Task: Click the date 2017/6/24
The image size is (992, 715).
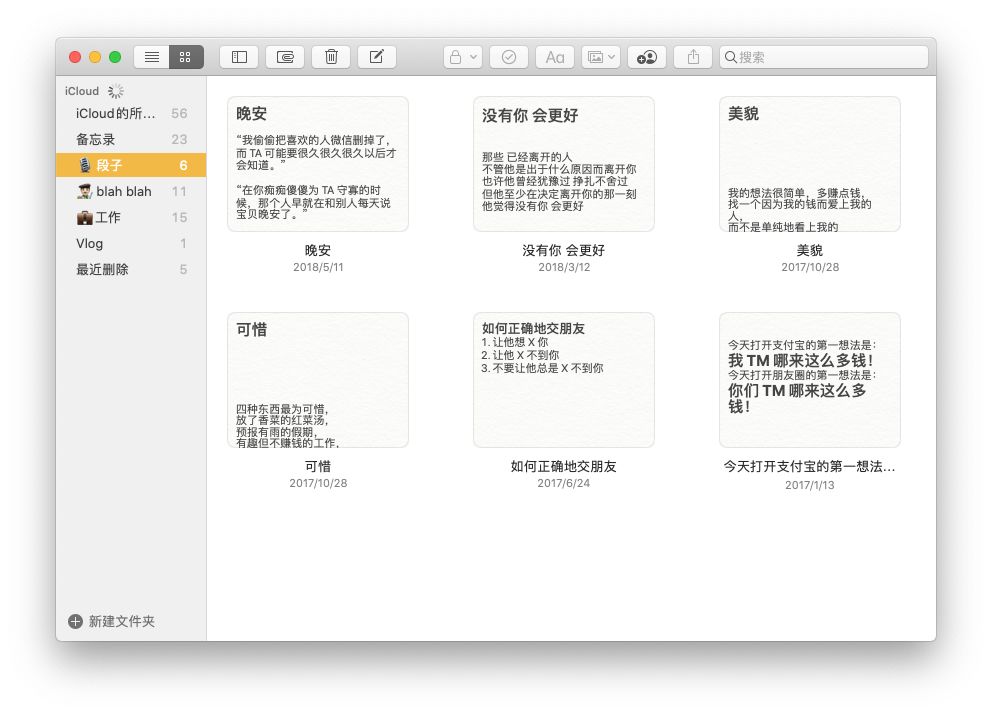Action: pyautogui.click(x=564, y=483)
